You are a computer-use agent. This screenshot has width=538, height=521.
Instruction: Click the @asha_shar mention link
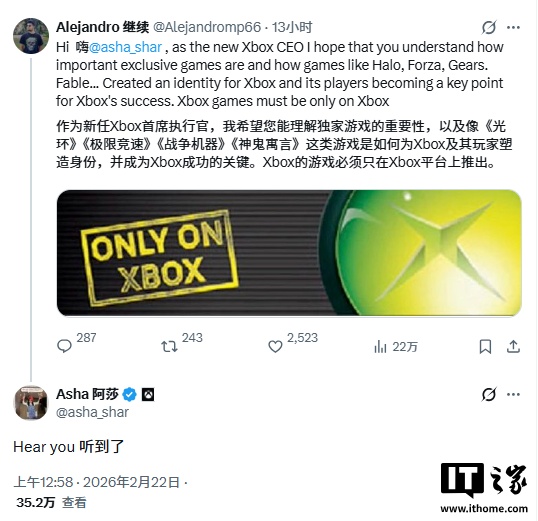pyautogui.click(x=125, y=47)
